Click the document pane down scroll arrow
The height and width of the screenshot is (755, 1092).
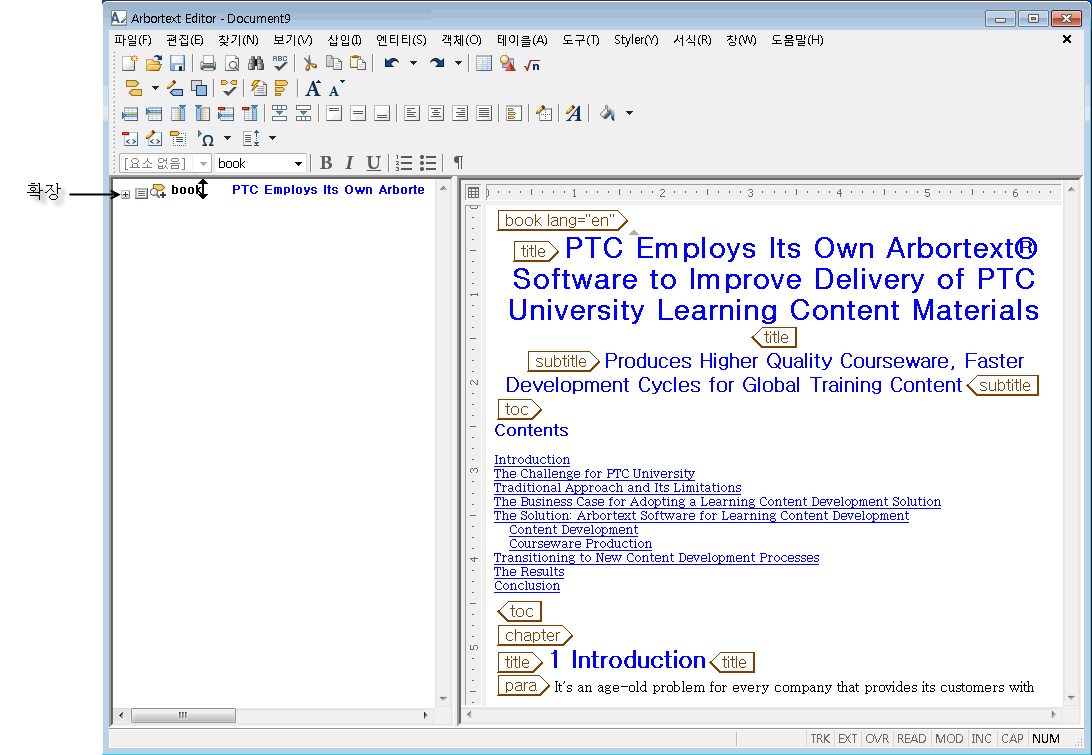[x=1071, y=698]
